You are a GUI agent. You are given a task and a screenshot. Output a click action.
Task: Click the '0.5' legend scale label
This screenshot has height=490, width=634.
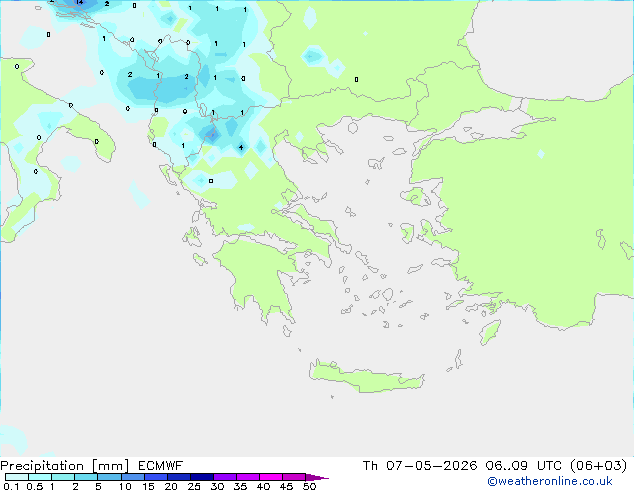pos(34,486)
